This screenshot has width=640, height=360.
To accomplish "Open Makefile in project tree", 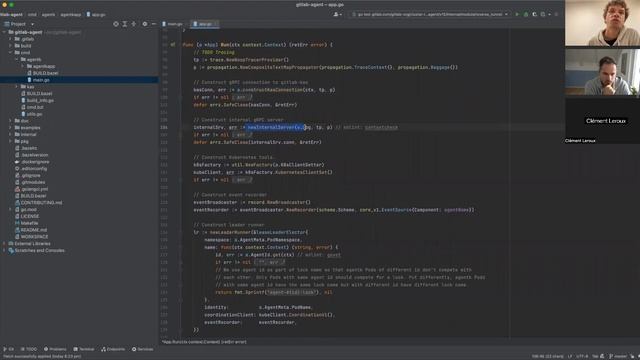I will (29, 223).
